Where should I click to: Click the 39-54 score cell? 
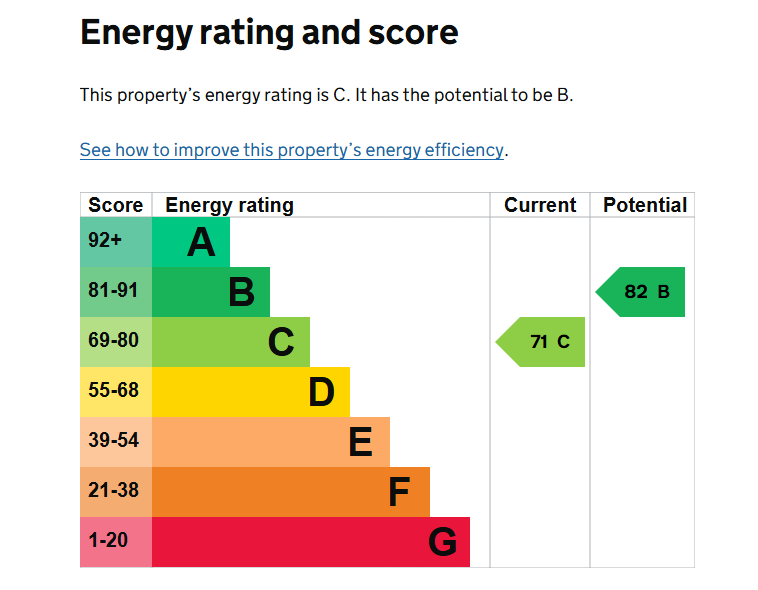tap(116, 442)
